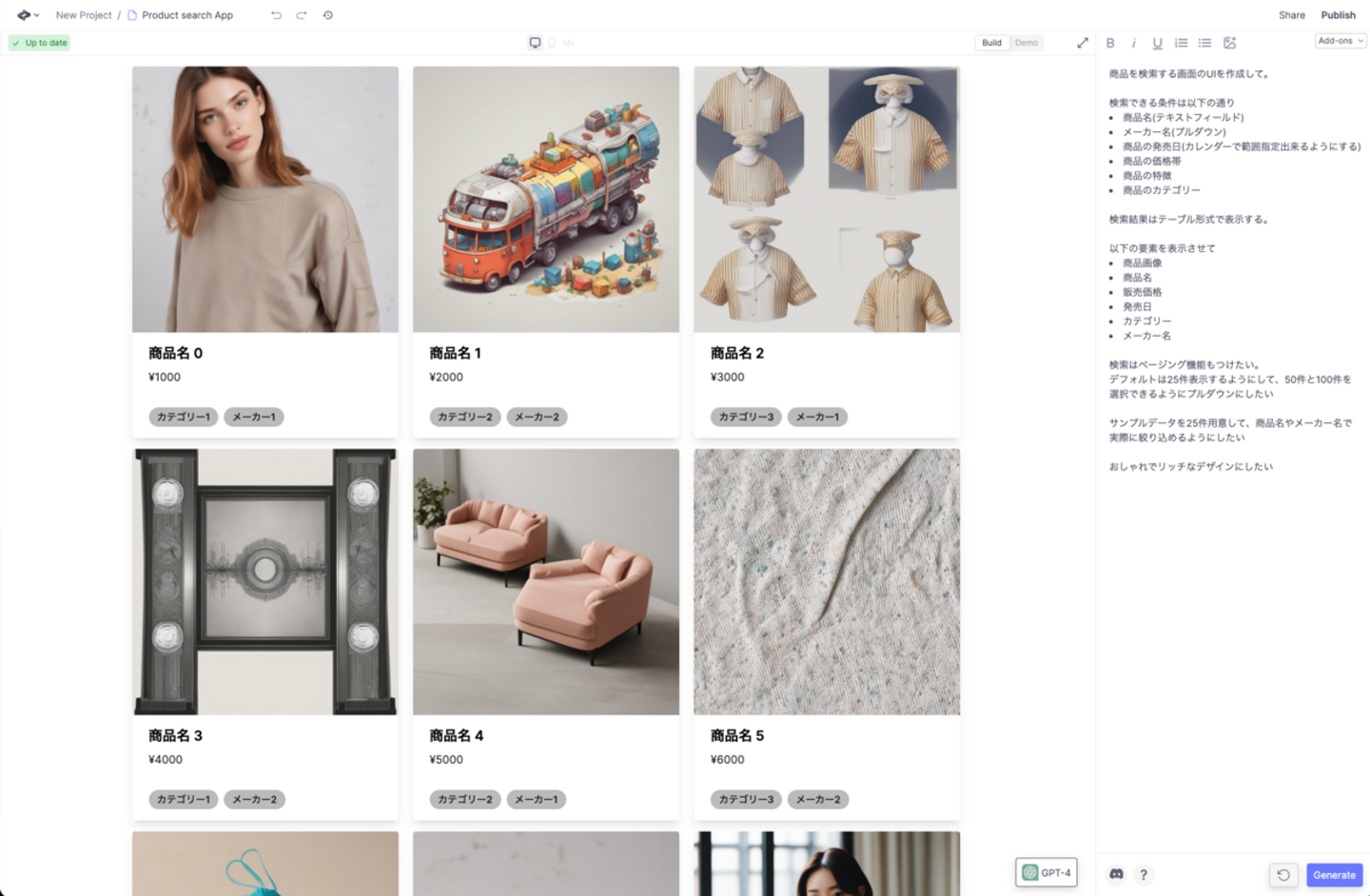Click the 商品名 3 title
1370x896 pixels.
tap(176, 735)
